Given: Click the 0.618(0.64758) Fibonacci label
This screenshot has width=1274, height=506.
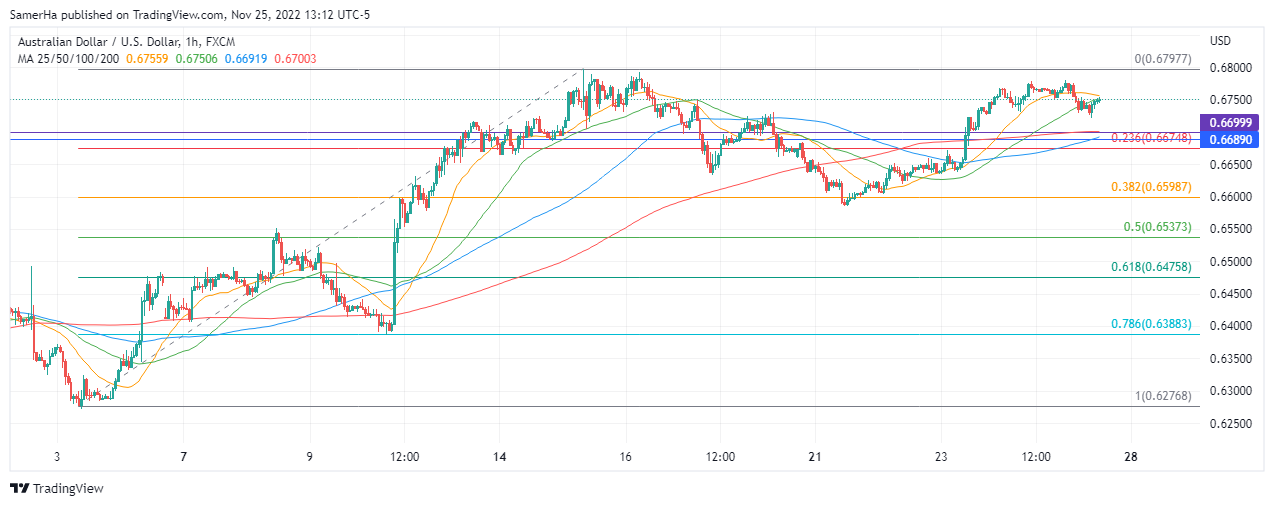Looking at the screenshot, I should point(1151,267).
